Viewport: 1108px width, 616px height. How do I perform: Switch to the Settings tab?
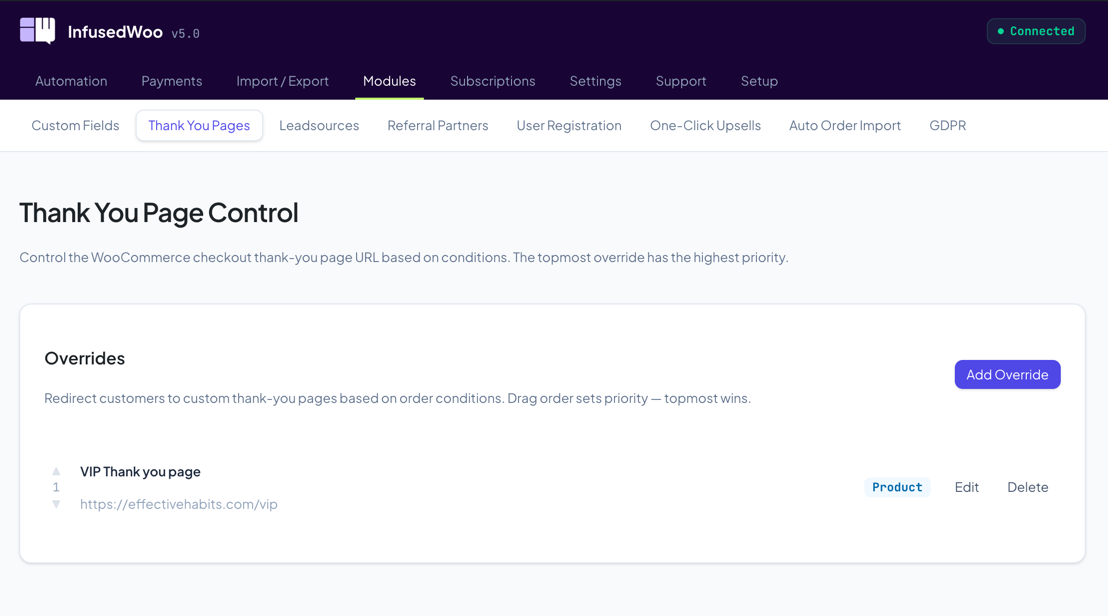pos(595,81)
